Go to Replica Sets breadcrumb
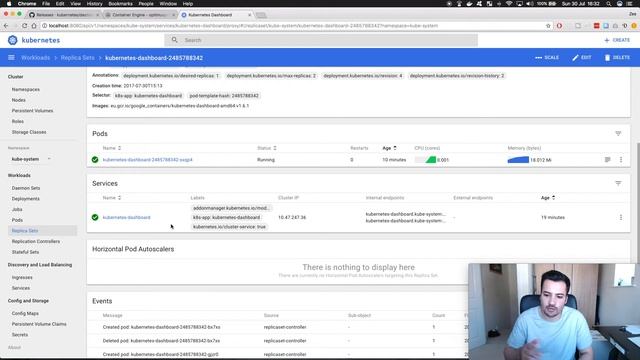 click(x=78, y=58)
